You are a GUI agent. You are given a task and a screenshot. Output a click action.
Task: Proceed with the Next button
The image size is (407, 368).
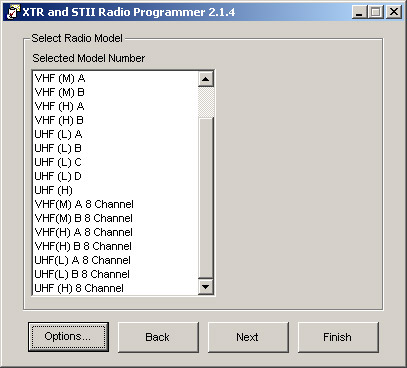tap(248, 337)
